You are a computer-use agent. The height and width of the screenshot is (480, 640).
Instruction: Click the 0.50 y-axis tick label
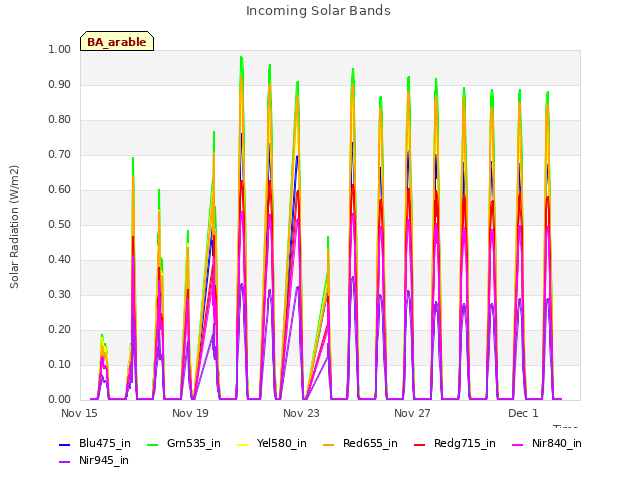(x=60, y=224)
